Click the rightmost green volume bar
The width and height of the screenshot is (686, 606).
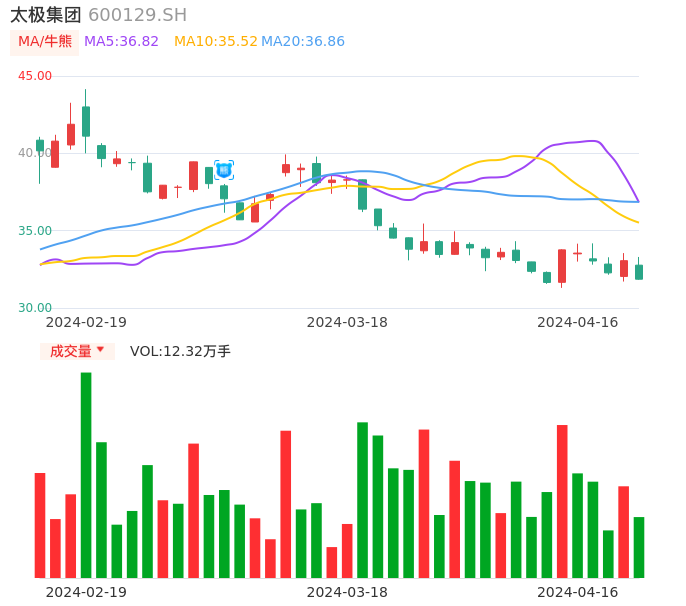tap(639, 547)
